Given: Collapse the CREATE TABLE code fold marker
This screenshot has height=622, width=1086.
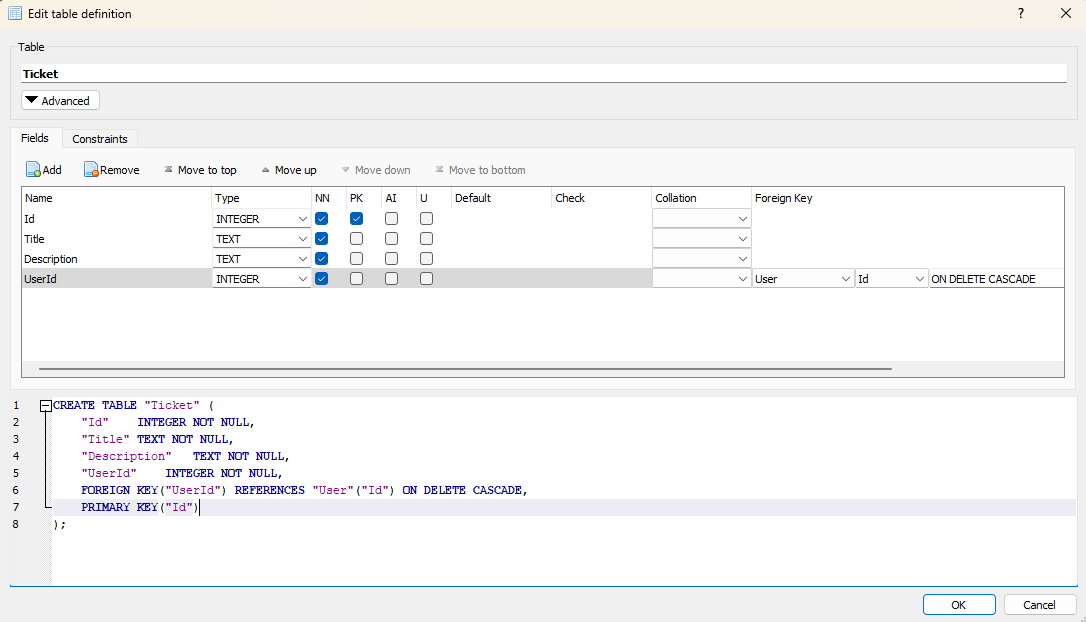Looking at the screenshot, I should point(45,406).
